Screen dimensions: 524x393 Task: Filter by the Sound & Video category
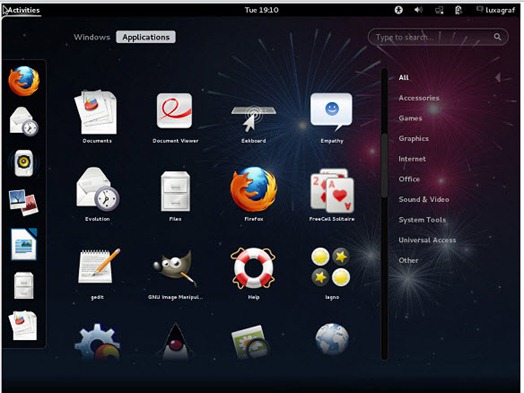[424, 200]
